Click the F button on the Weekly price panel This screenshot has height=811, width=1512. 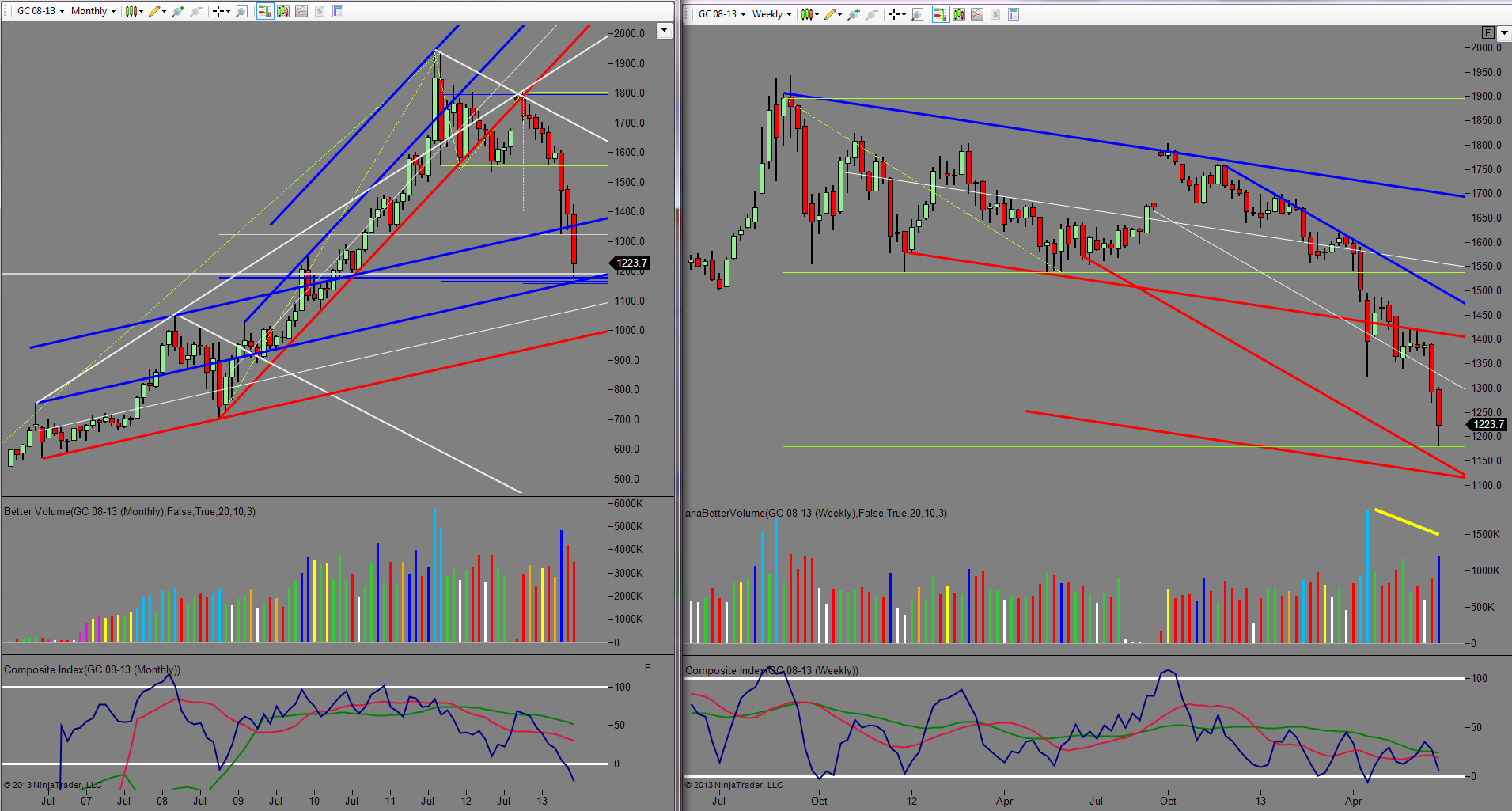click(1488, 32)
